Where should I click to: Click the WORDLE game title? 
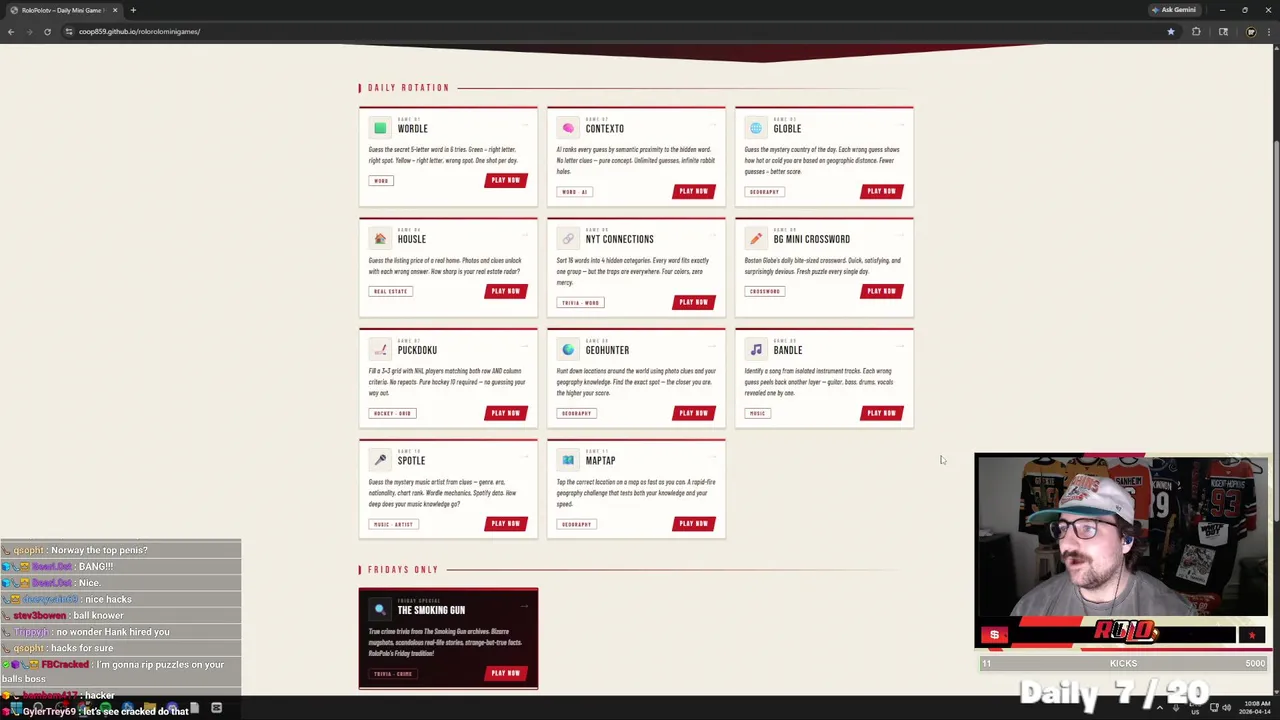click(412, 128)
